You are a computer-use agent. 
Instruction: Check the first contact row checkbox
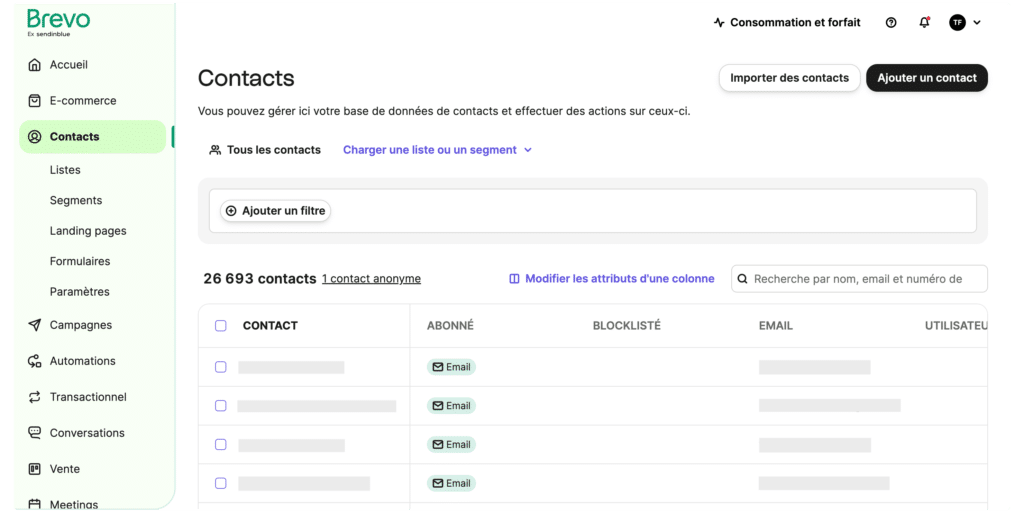point(221,367)
